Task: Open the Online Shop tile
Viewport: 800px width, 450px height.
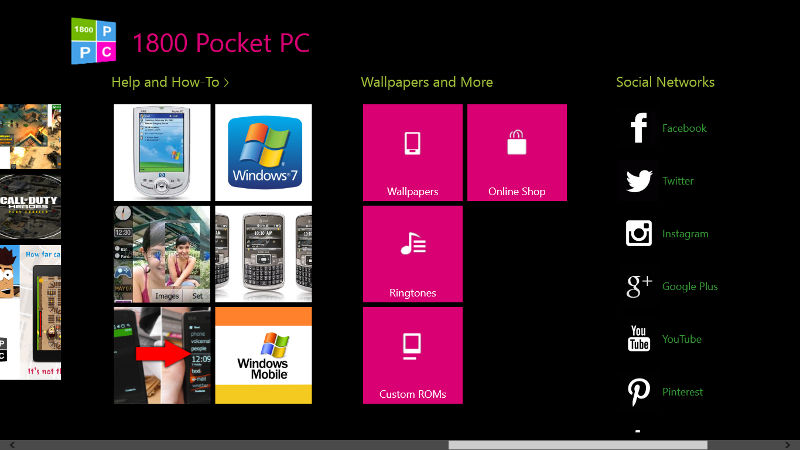Action: 517,152
